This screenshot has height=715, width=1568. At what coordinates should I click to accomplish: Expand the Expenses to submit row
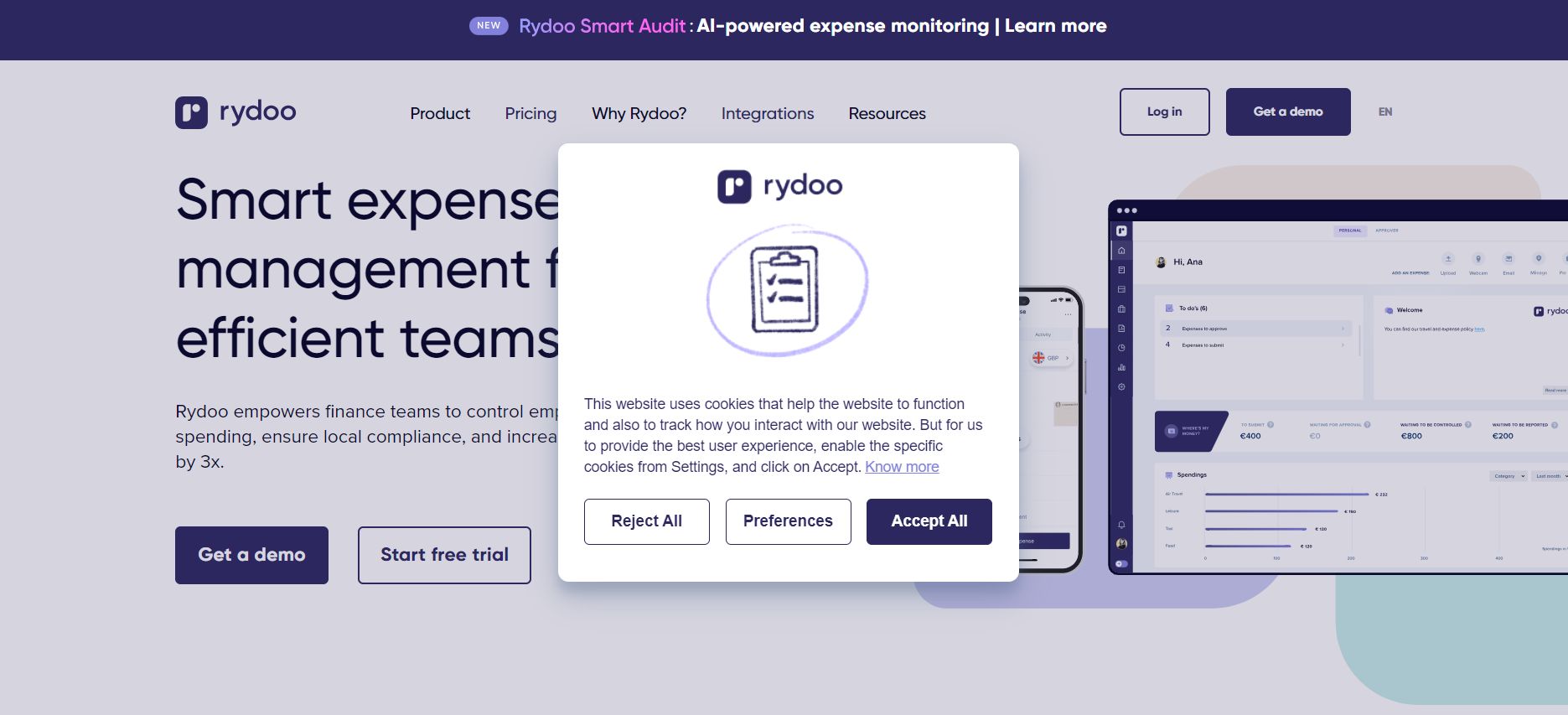pos(1255,345)
